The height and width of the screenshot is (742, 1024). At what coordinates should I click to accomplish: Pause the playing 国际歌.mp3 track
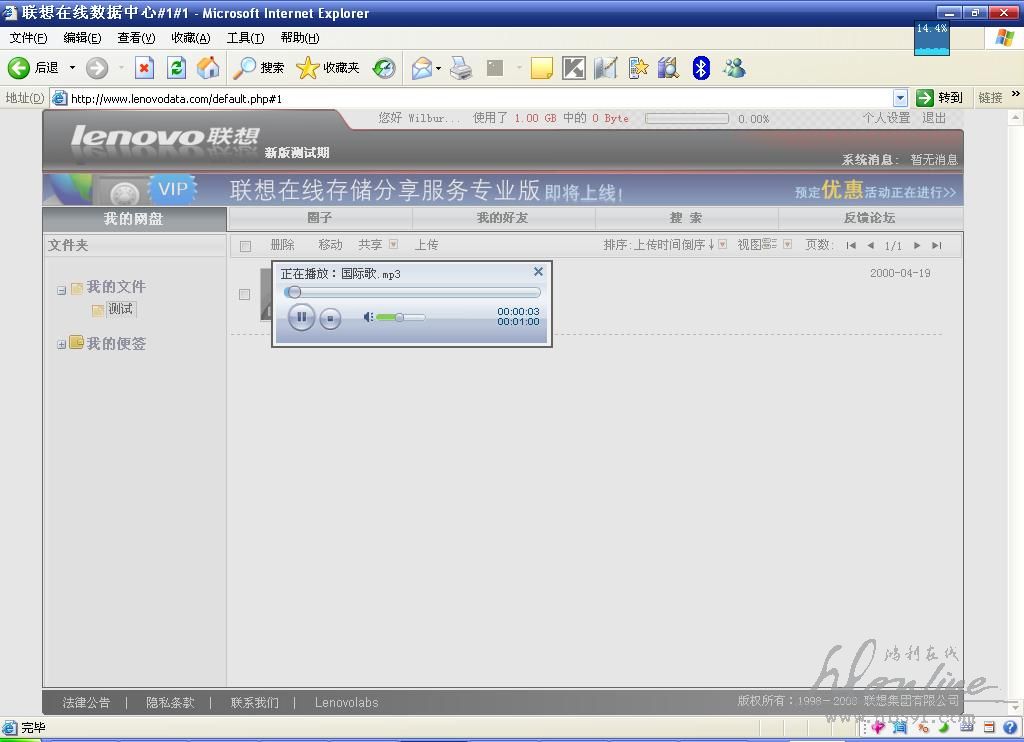coord(301,318)
